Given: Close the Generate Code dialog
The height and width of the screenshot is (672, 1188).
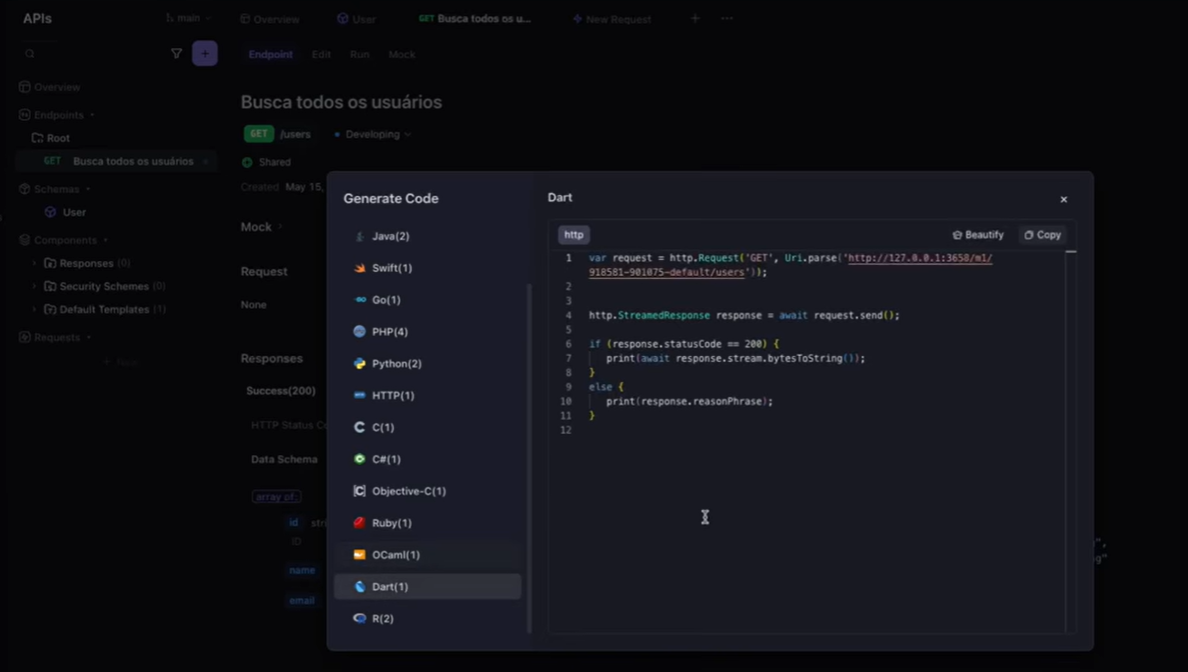Looking at the screenshot, I should (x=1063, y=200).
